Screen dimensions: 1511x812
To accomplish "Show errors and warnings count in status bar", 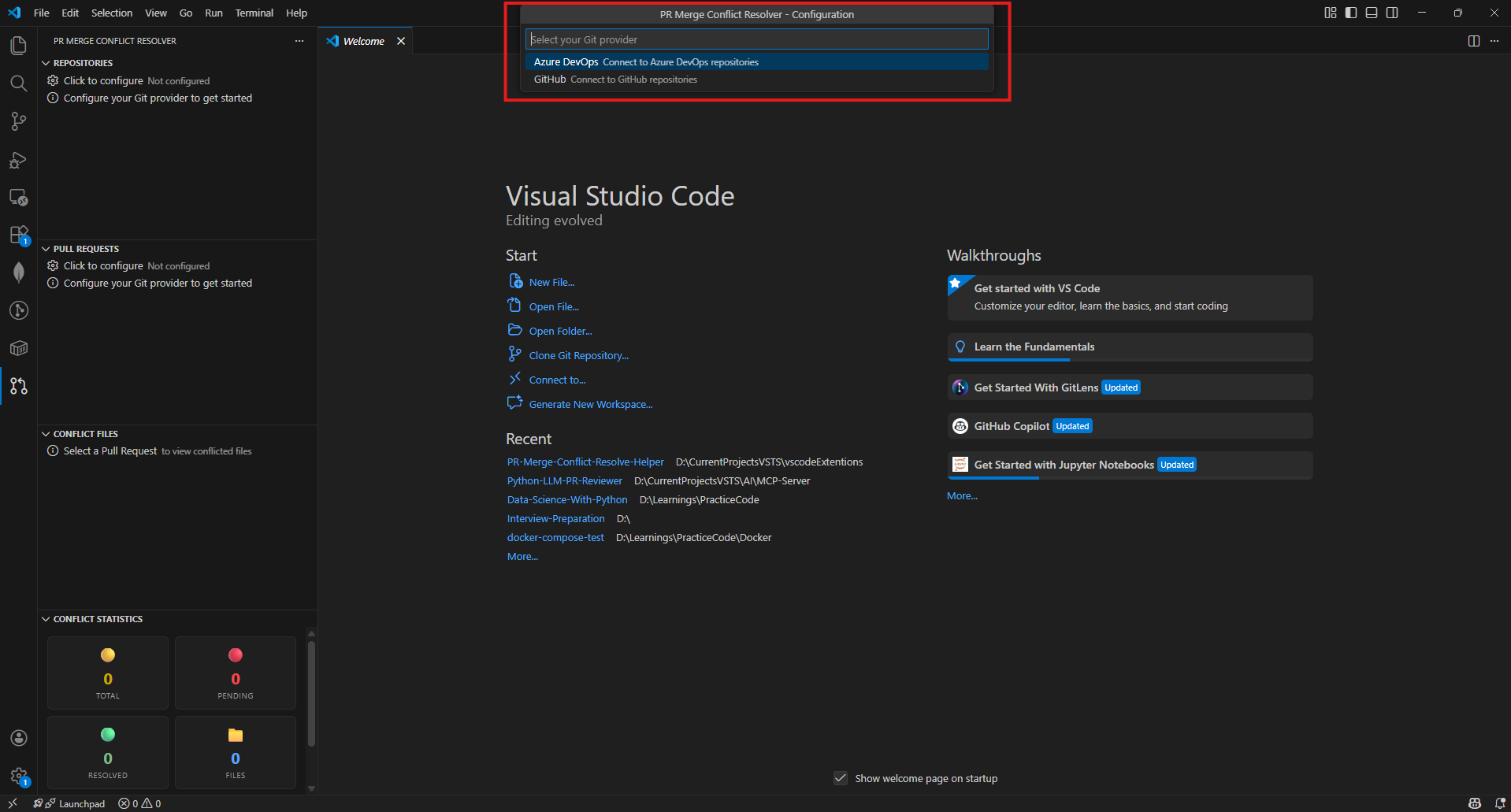I will [x=139, y=803].
